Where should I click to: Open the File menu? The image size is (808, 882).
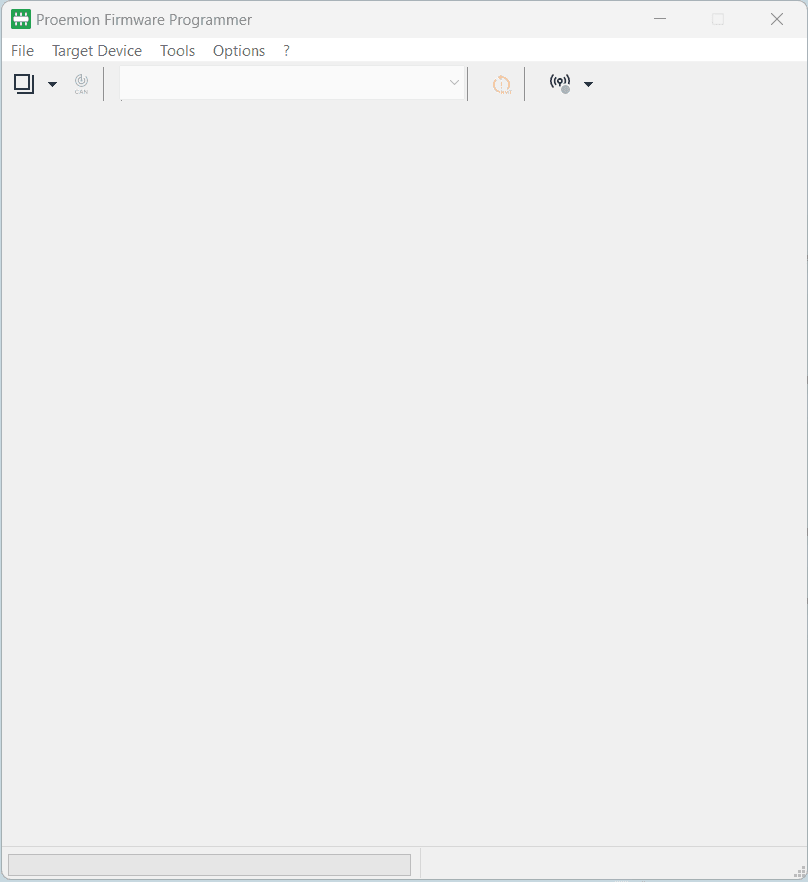(22, 51)
